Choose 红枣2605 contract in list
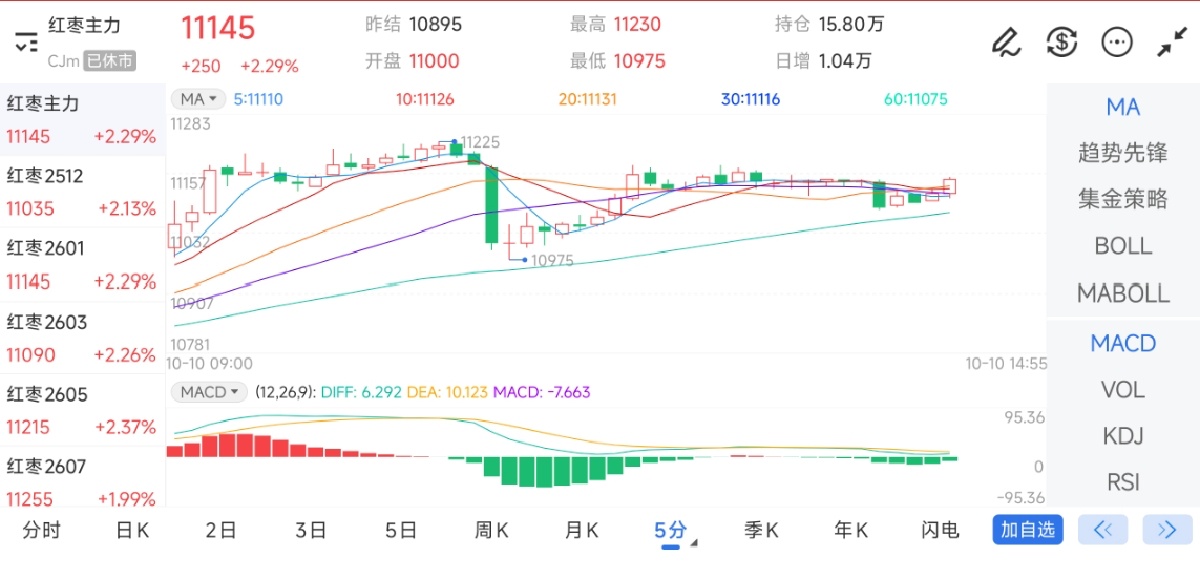The image size is (1200, 566). tap(82, 410)
